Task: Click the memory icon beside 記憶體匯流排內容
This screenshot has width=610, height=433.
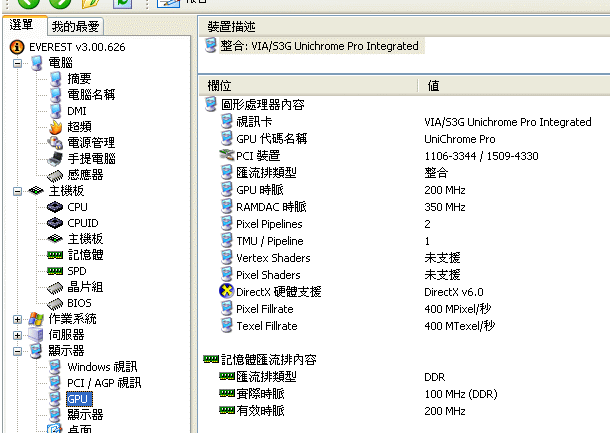Action: [211, 359]
